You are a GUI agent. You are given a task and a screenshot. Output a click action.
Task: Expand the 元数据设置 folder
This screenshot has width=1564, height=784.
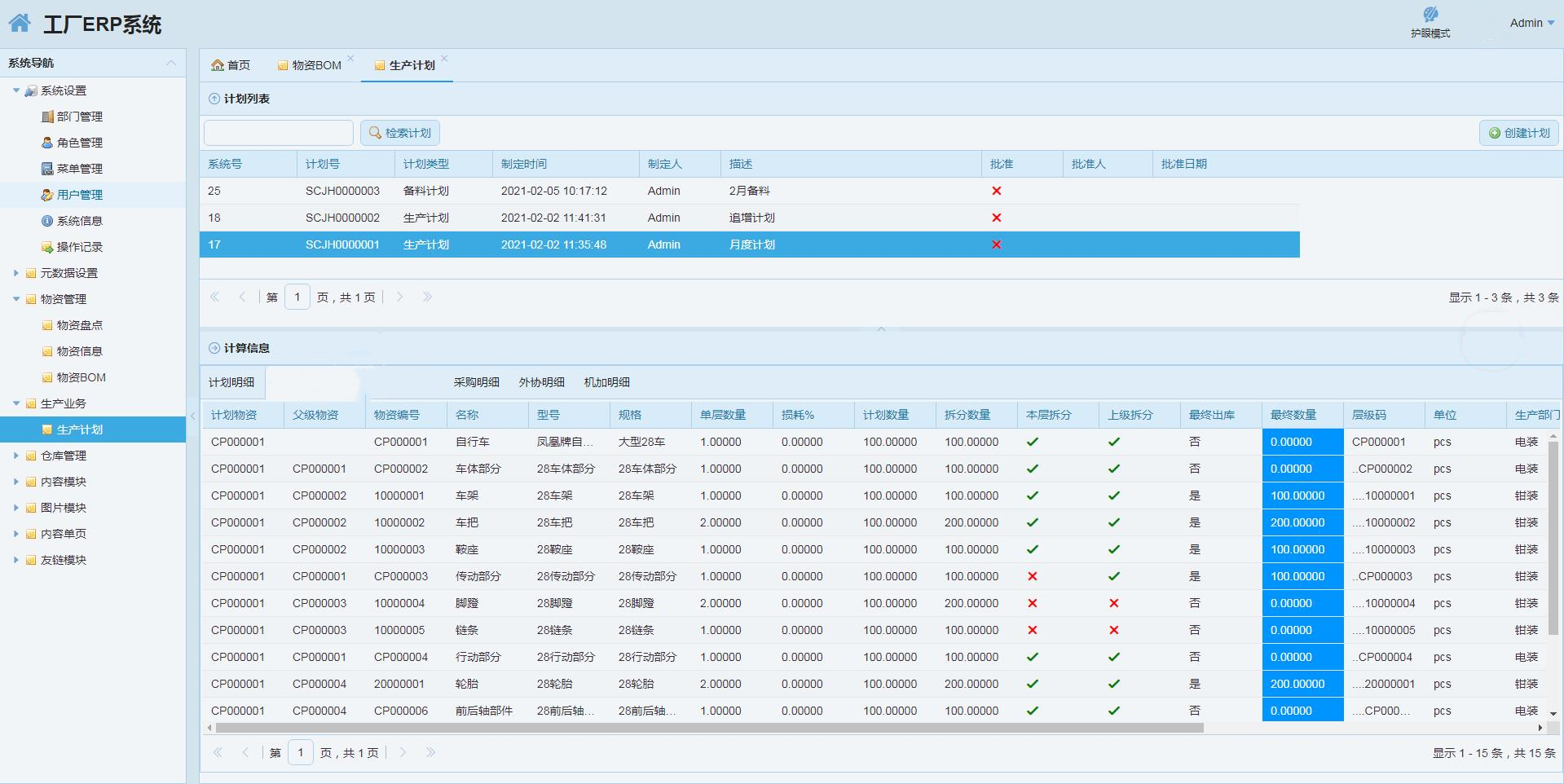[16, 273]
